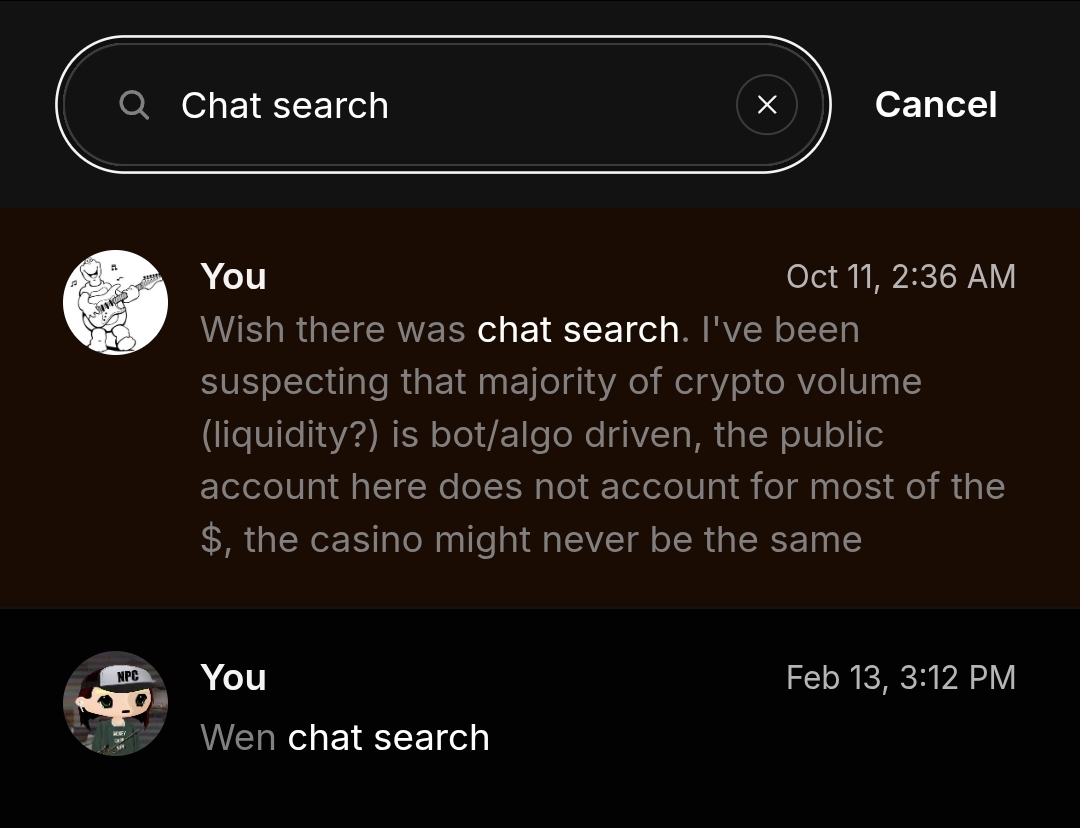The height and width of the screenshot is (828, 1080).
Task: Open the NPC cap character avatar
Action: pyautogui.click(x=115, y=703)
